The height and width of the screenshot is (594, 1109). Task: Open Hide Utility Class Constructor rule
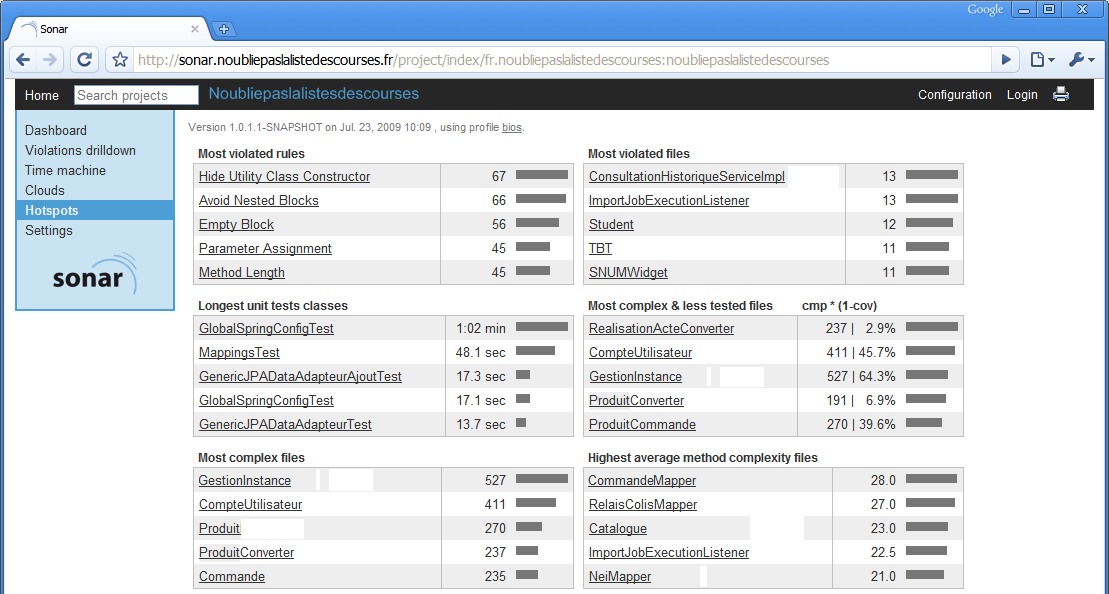tap(284, 177)
